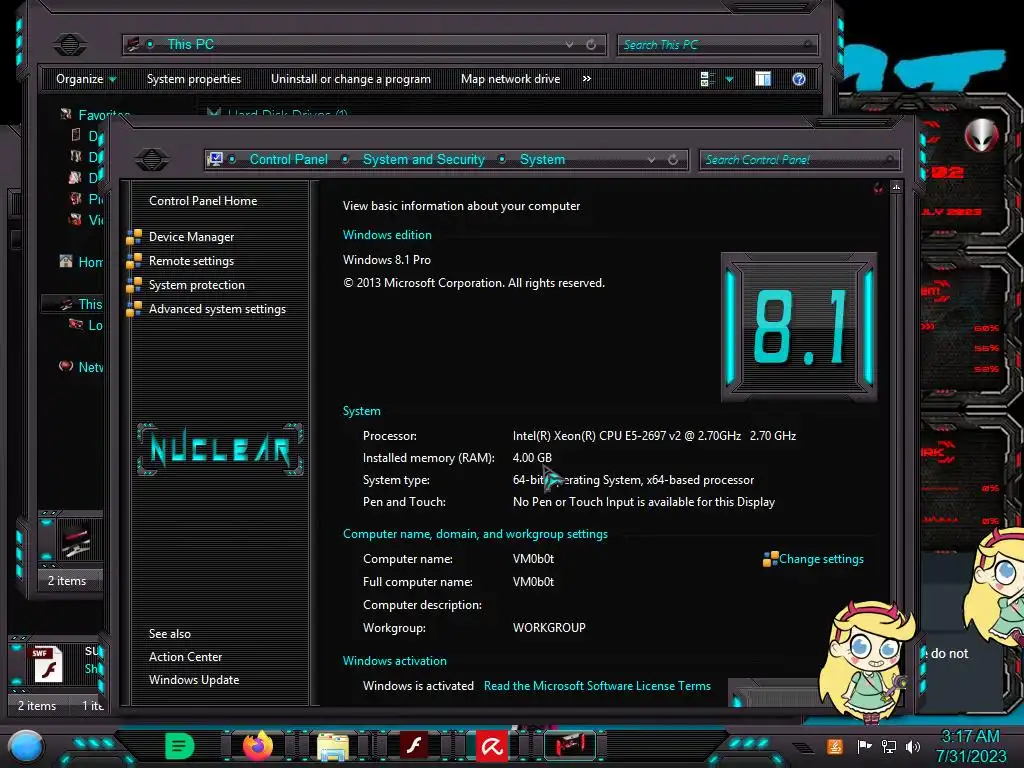
Task: Click the back navigation orb in This PC
Action: coord(70,44)
